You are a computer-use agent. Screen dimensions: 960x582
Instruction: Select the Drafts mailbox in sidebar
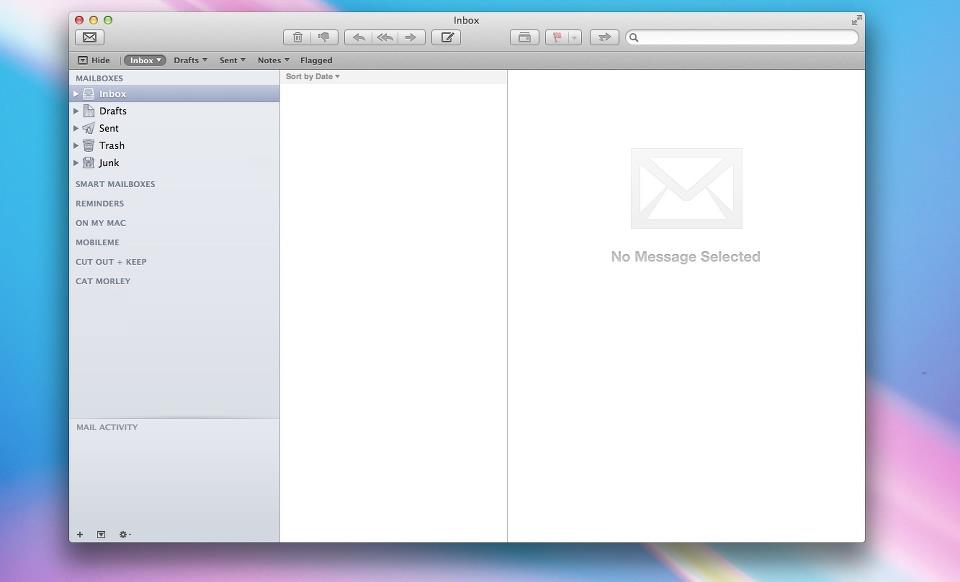[x=174, y=111]
